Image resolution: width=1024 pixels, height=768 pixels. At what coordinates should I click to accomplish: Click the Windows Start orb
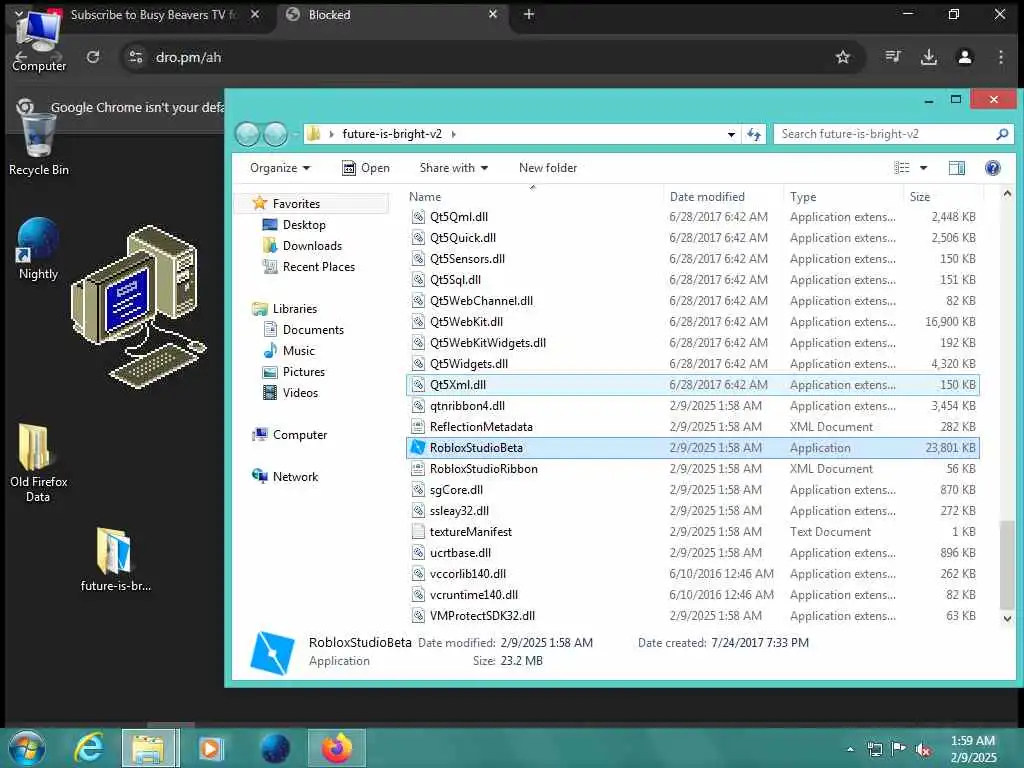tap(27, 748)
